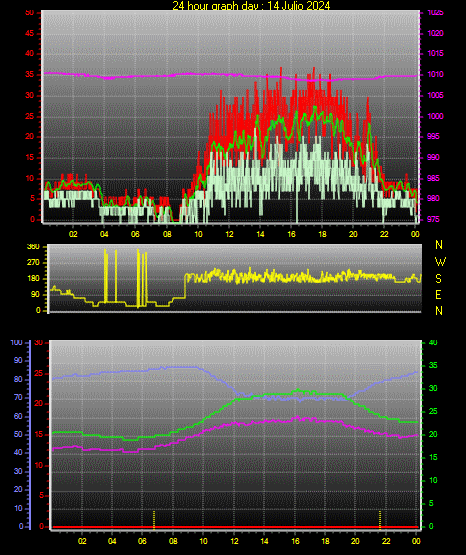This screenshot has width=466, height=555.
Task: Click the red 45 wind speed axis label
Action: click(x=30, y=33)
